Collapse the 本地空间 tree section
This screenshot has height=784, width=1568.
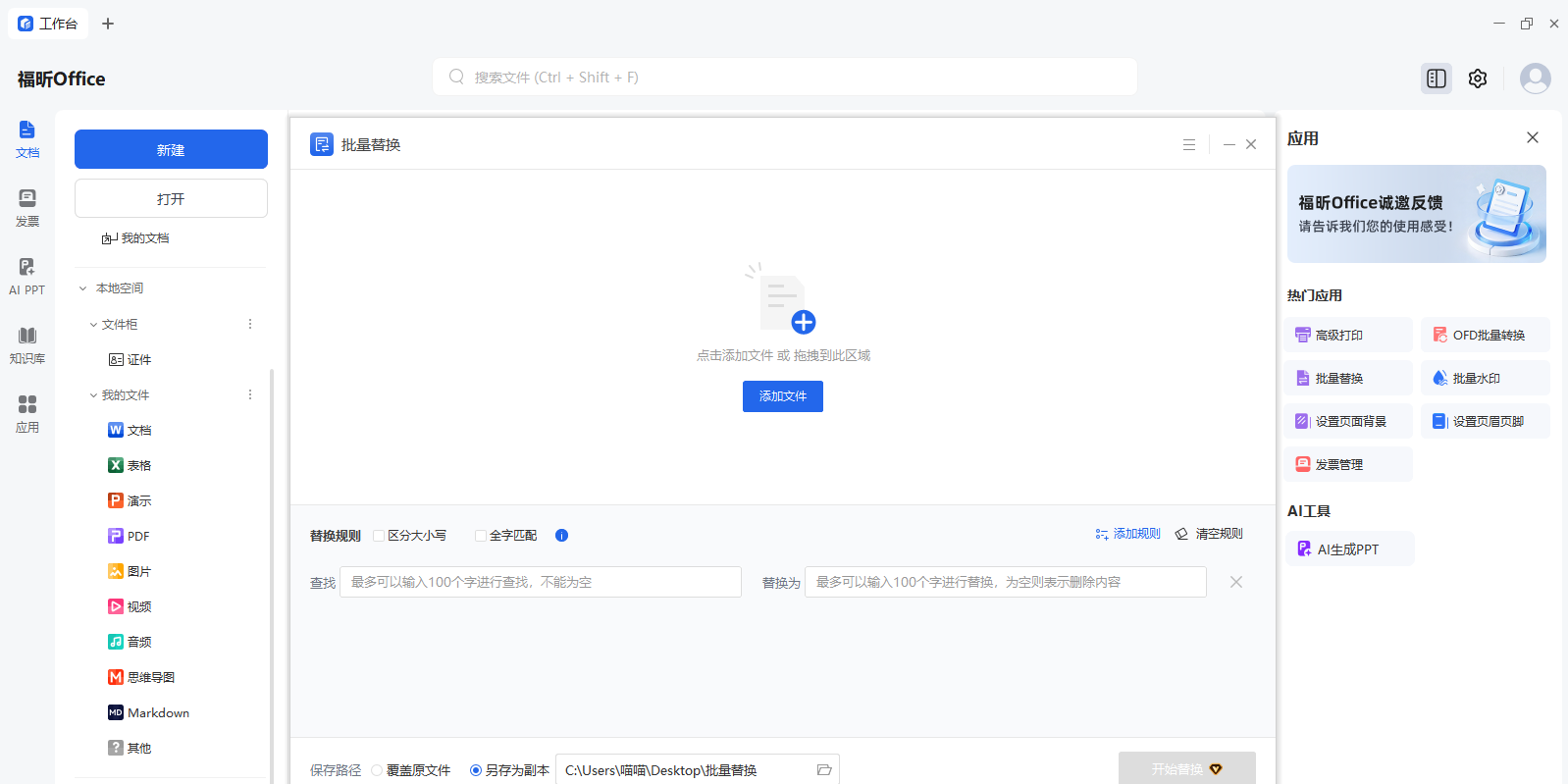point(83,288)
